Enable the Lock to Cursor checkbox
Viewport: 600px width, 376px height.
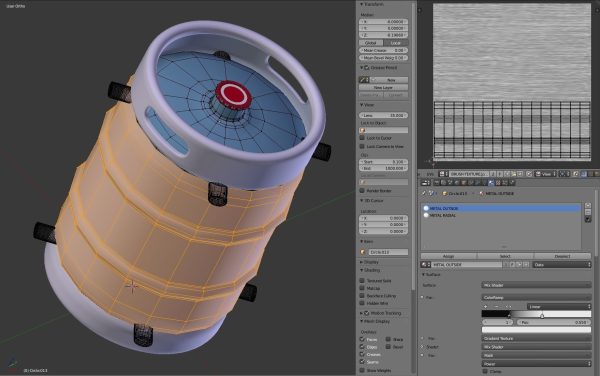coord(362,138)
